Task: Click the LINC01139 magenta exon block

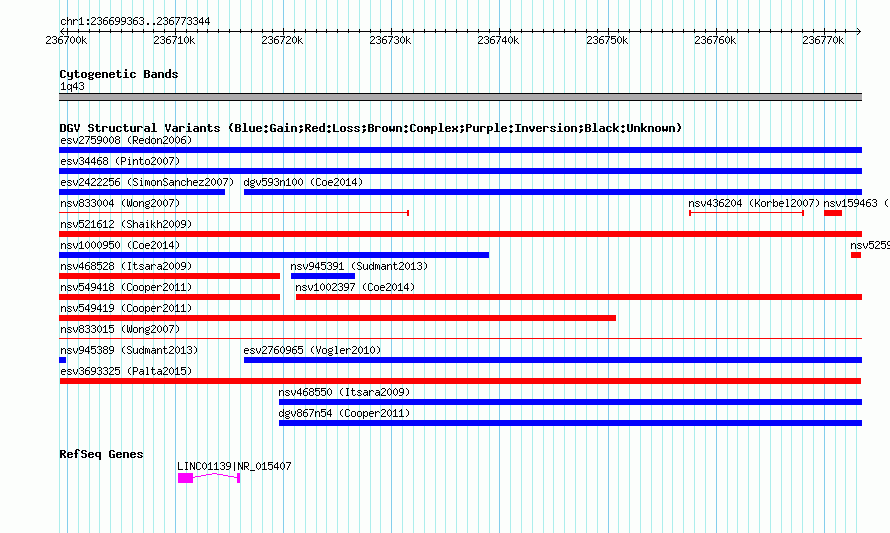Action: click(186, 478)
